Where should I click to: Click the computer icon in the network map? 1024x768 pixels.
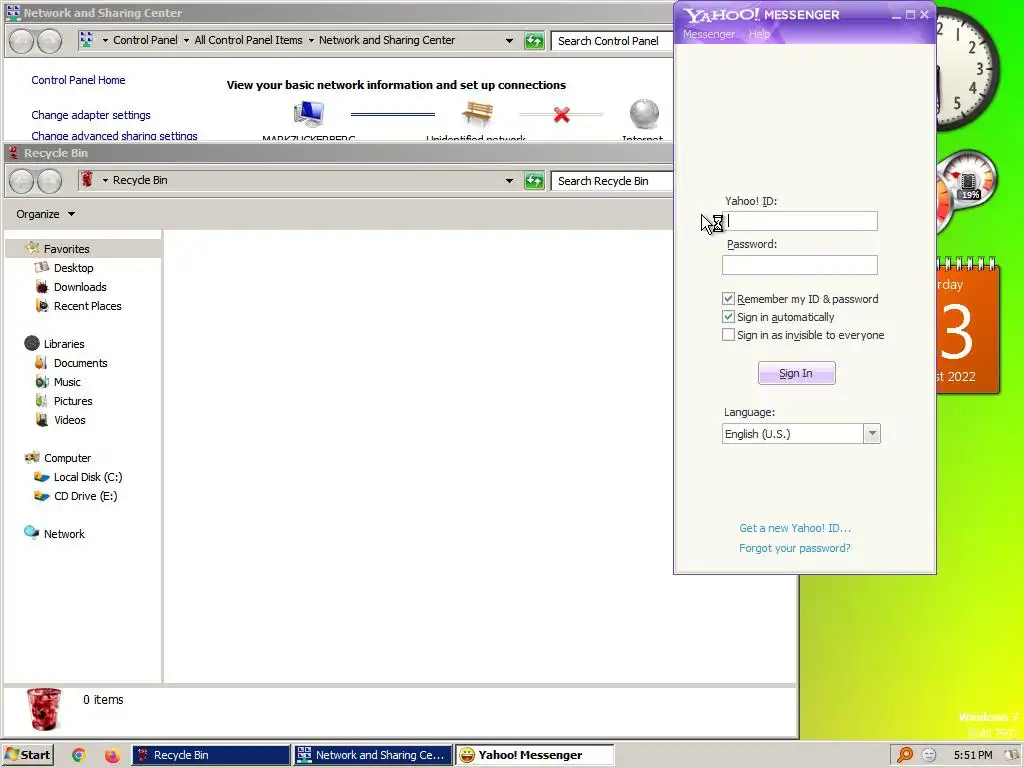[x=308, y=114]
